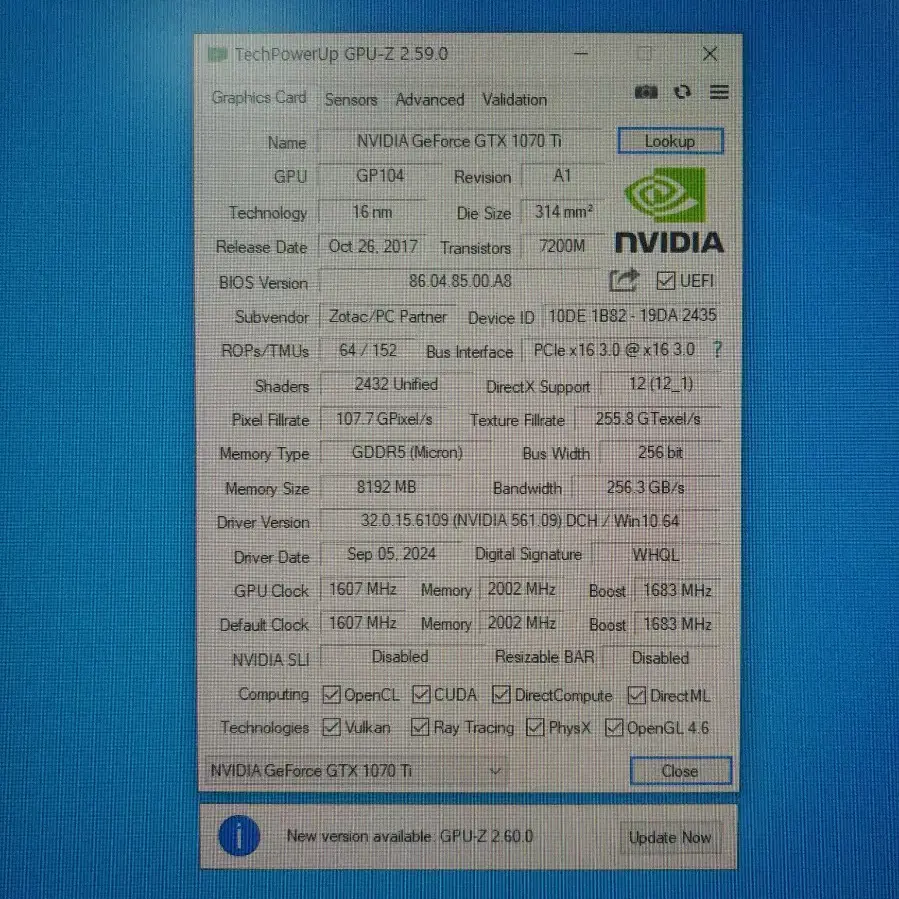Viewport: 899px width, 899px height.
Task: Toggle the Vulkan checkbox
Action: [331, 727]
